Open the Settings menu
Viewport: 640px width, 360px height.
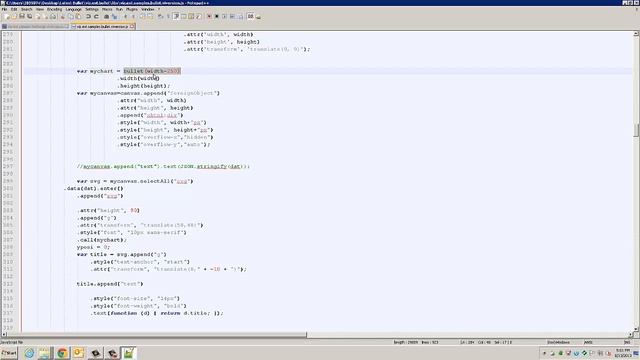[91, 9]
